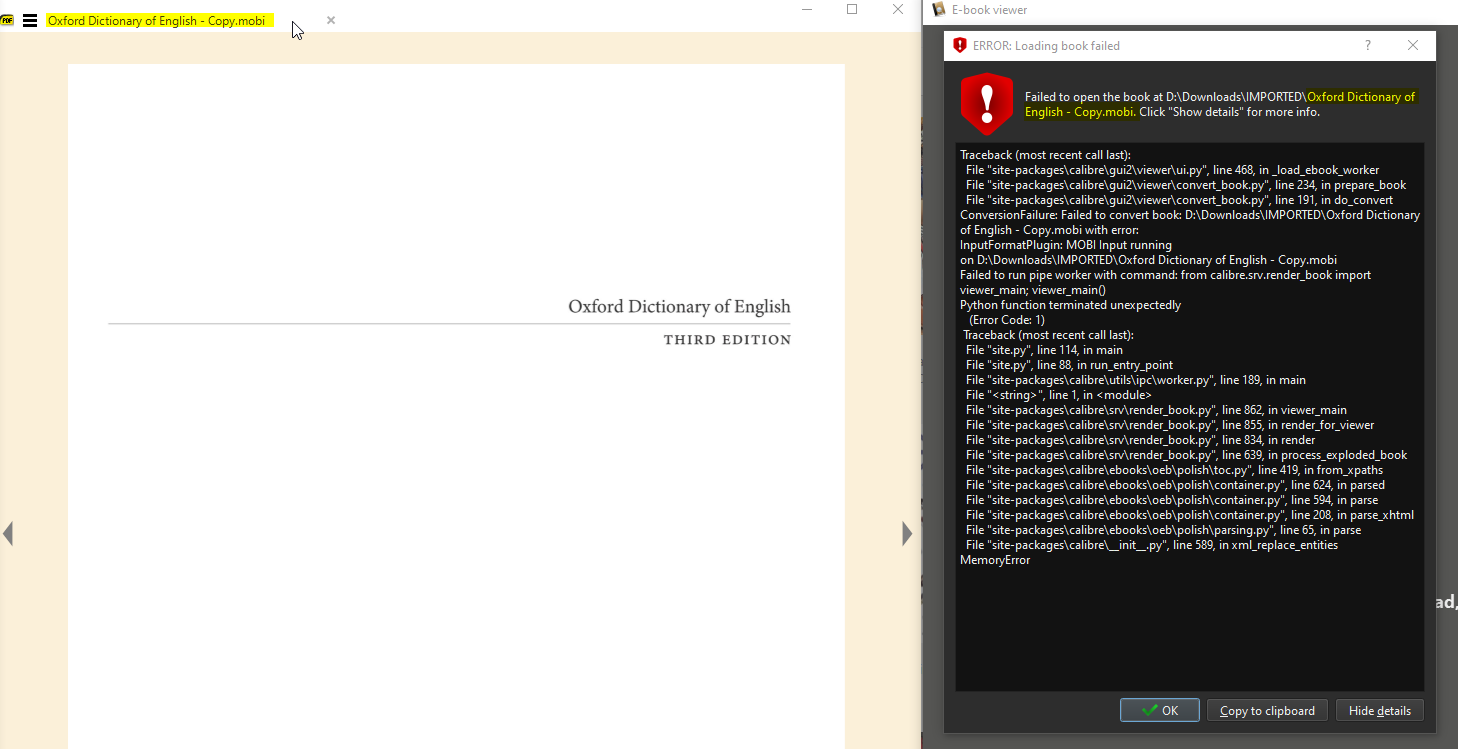Close the reader window
This screenshot has height=749, width=1458.
[x=898, y=9]
